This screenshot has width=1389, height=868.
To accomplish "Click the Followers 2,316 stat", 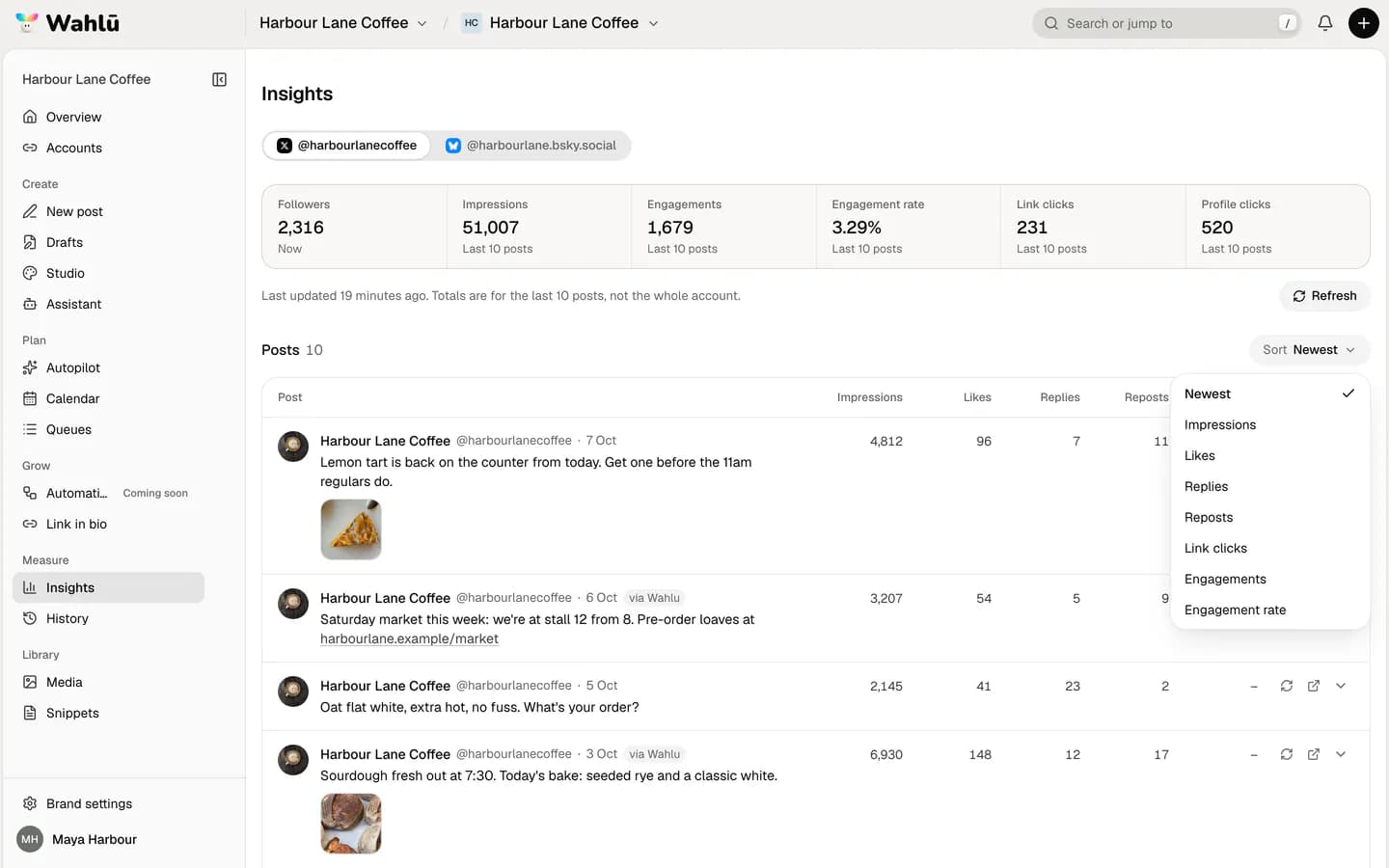I will tap(354, 227).
